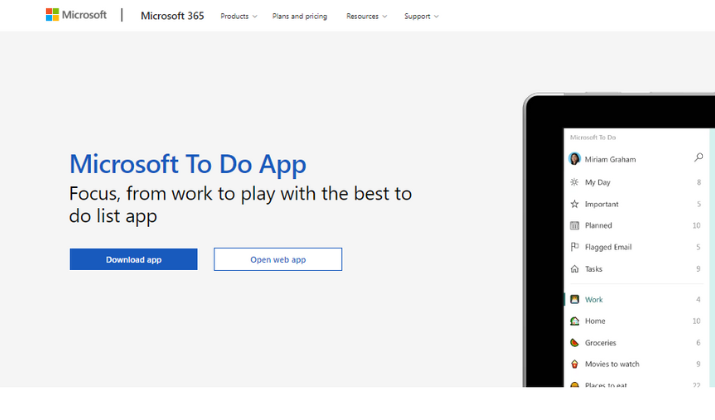Click the Focus, from work to play tagline
Image resolution: width=715 pixels, height=420 pixels.
click(240, 205)
